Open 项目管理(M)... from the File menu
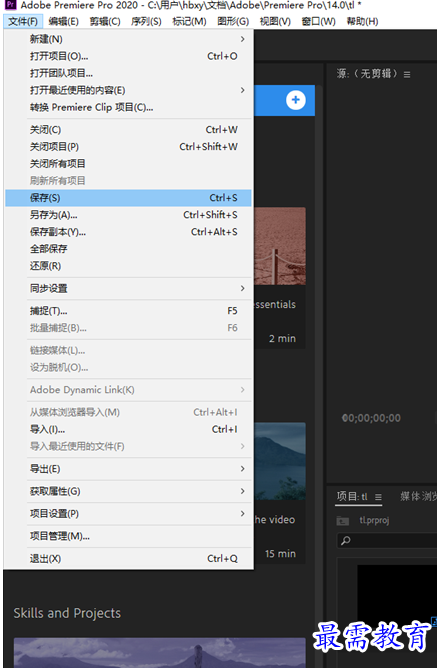The width and height of the screenshot is (437, 668). pyautogui.click(x=128, y=536)
